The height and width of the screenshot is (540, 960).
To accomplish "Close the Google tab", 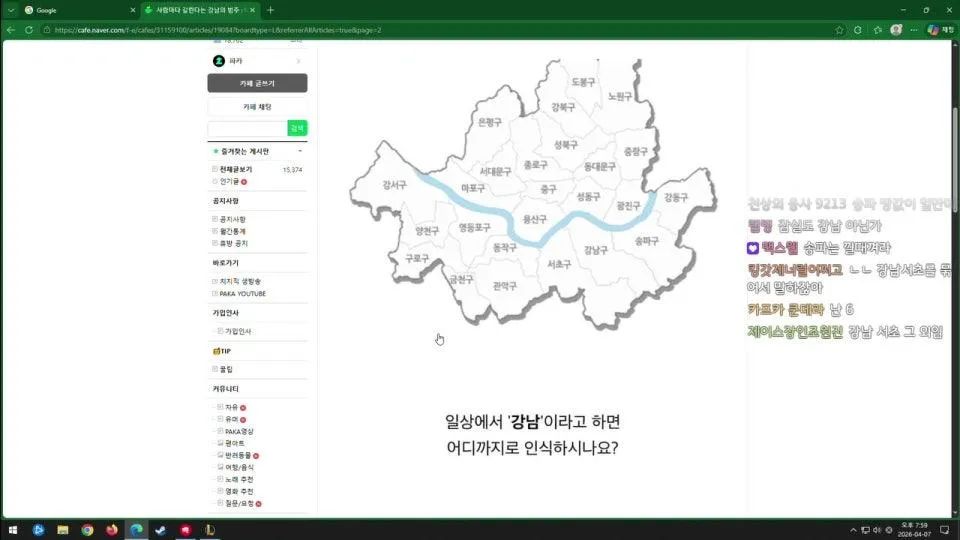I will tap(133, 10).
